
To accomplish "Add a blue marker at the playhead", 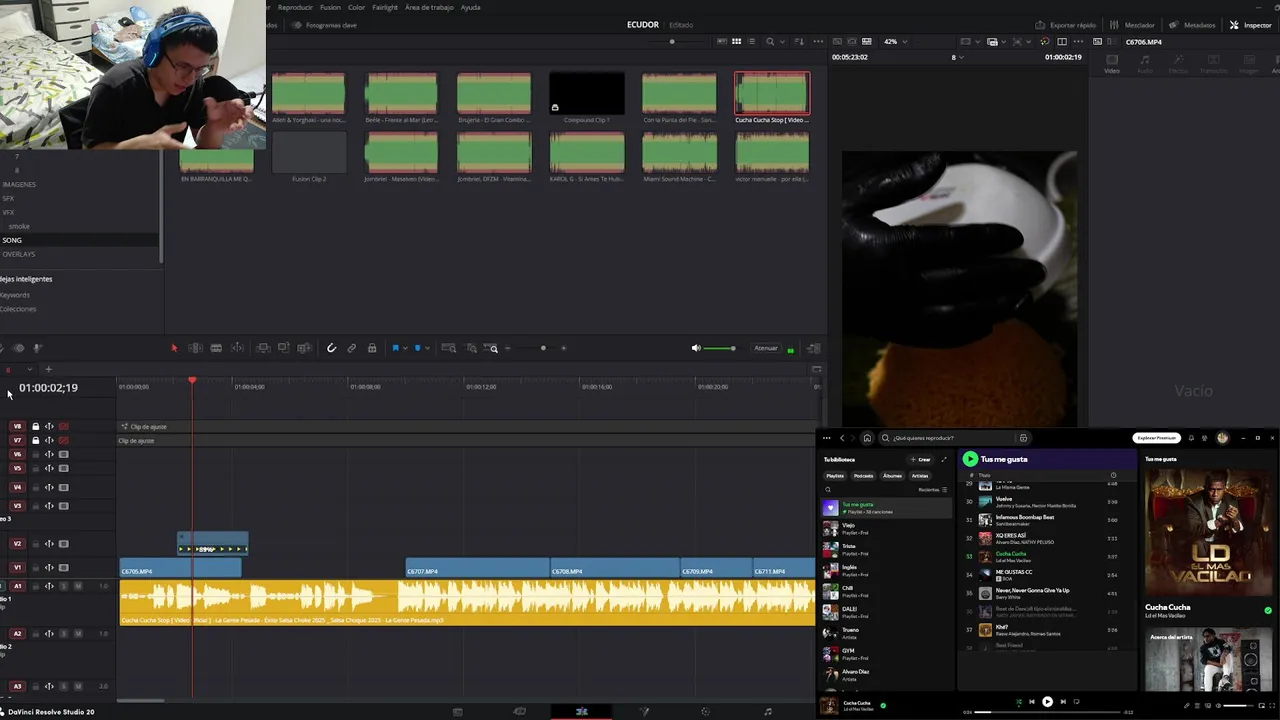I will (x=417, y=348).
